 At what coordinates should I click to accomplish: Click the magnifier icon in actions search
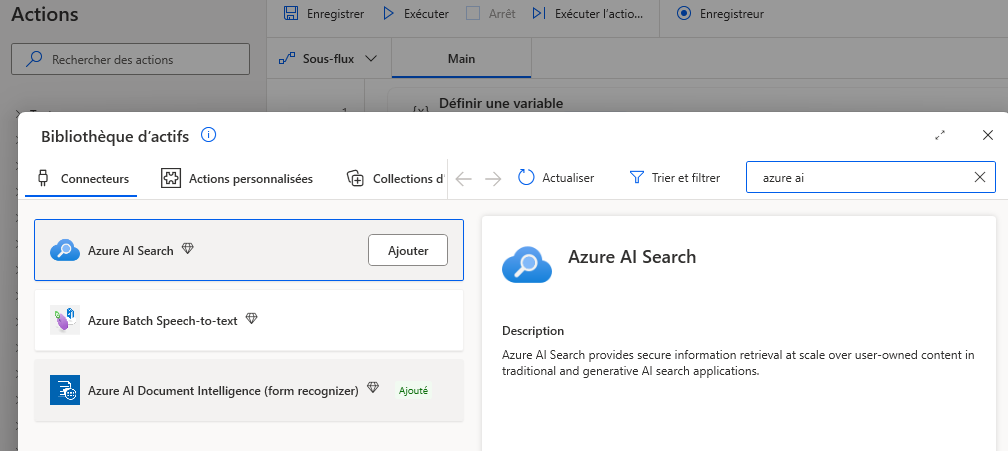pos(33,59)
